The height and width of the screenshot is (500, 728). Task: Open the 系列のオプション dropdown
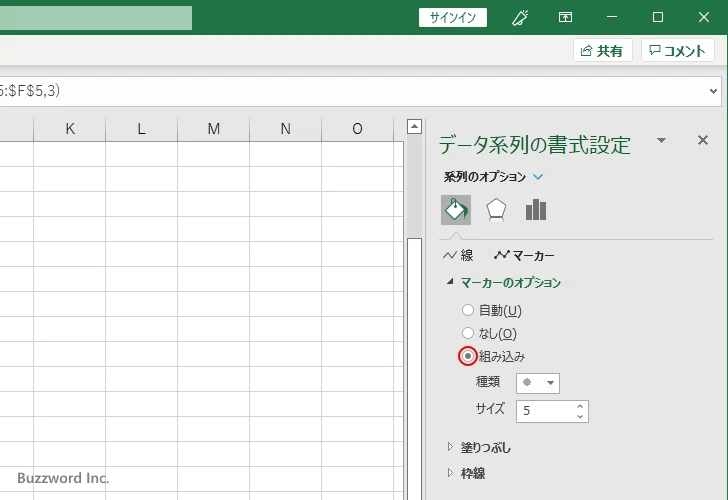[538, 177]
